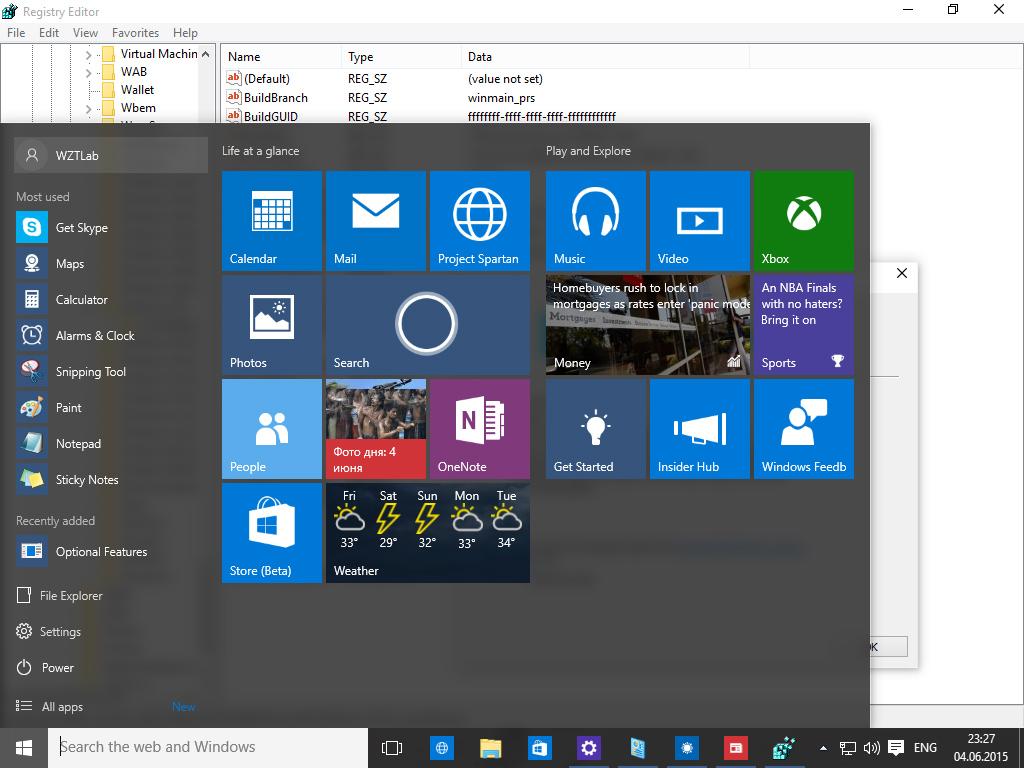Click the Data column header
1024x768 pixels.
pos(605,57)
